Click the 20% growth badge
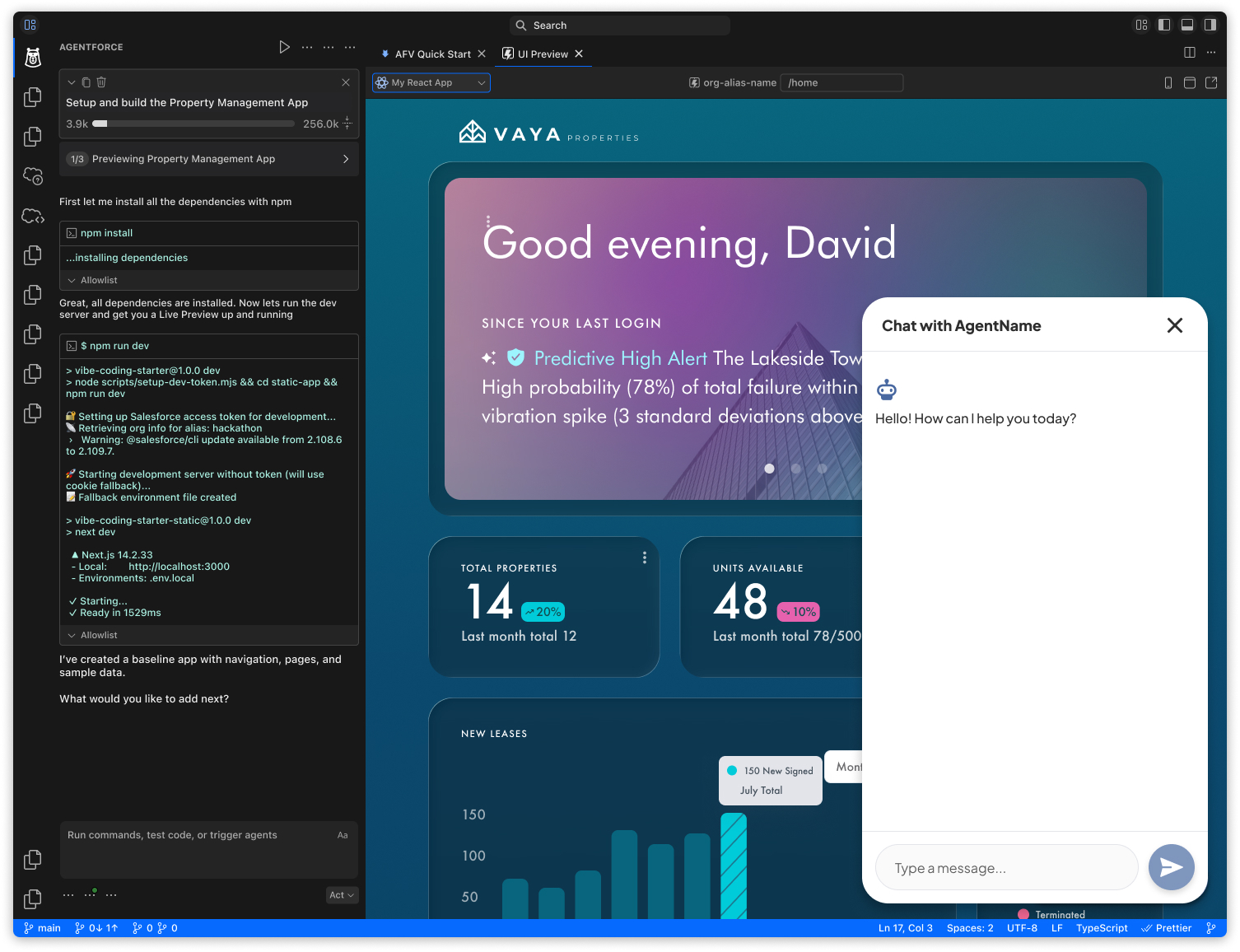 click(x=543, y=612)
